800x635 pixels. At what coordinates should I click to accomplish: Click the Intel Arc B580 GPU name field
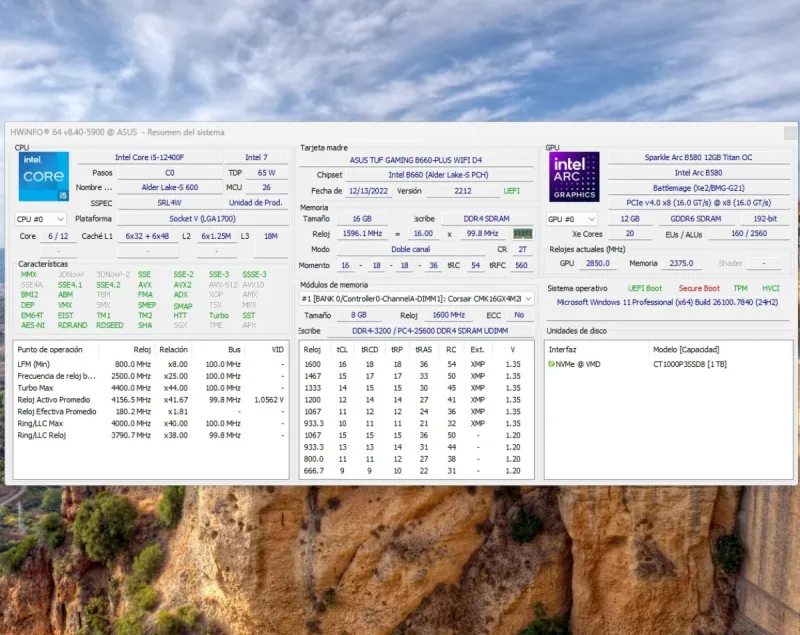tap(698, 172)
